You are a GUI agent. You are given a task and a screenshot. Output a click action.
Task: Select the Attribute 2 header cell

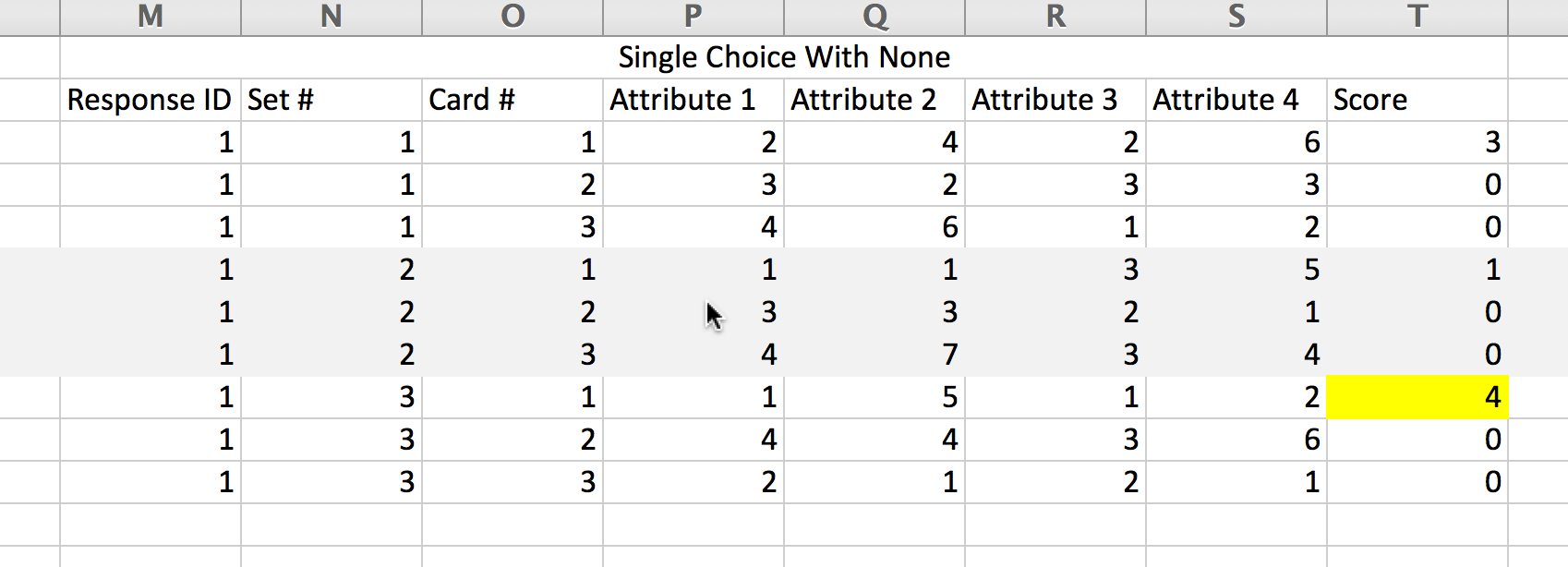[x=874, y=100]
